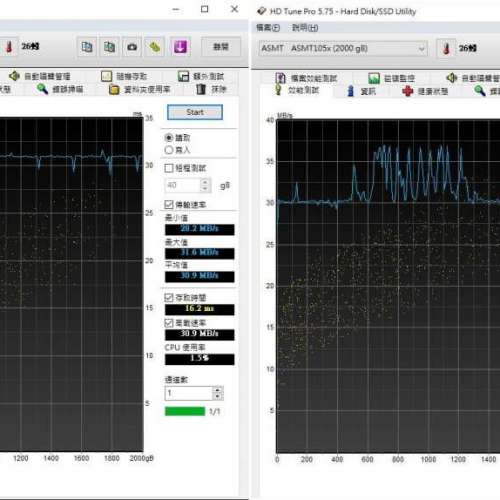Click the 離開 exit button

(221, 47)
